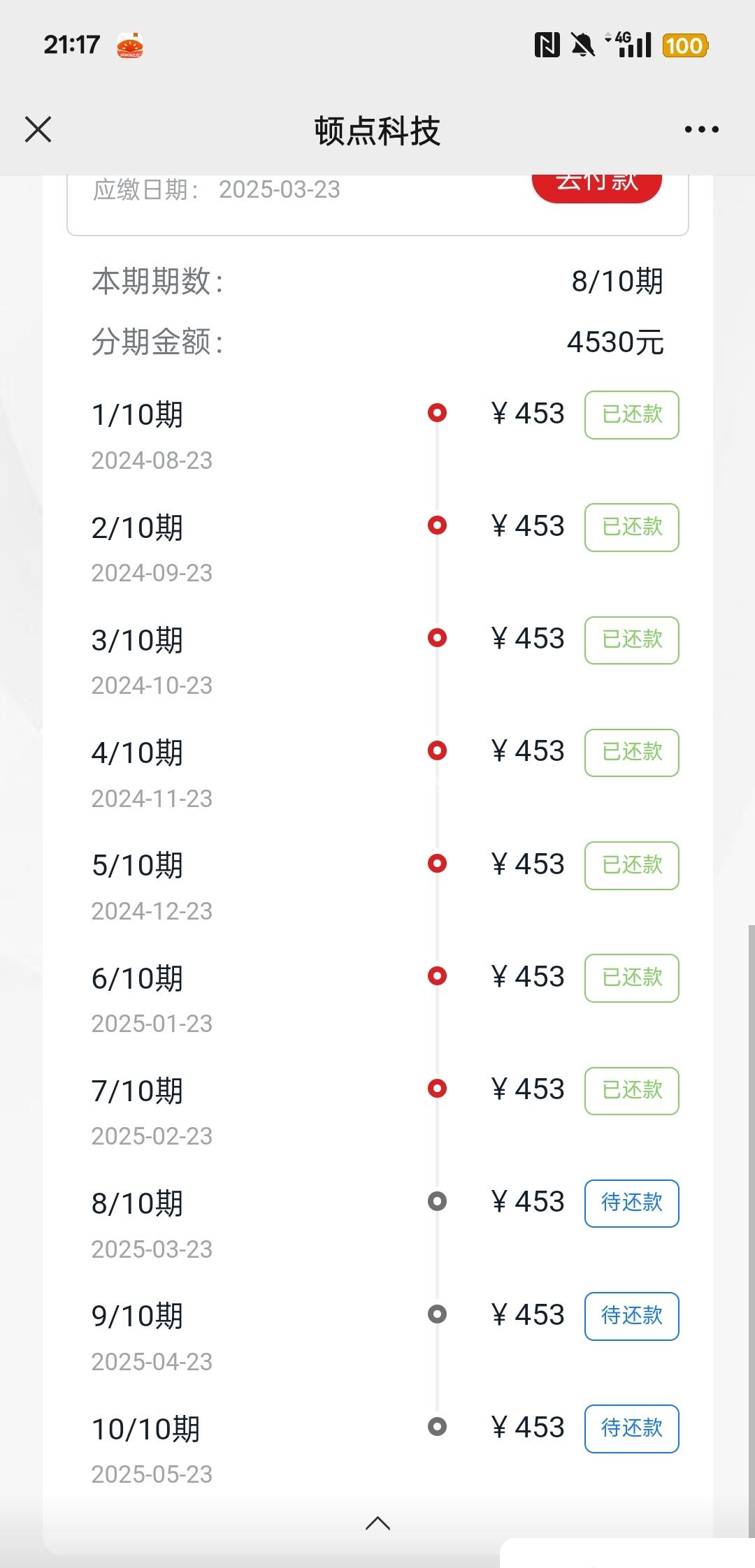Screen dimensions: 755x1568
Task: Tap the muted bell status icon
Action: [x=582, y=45]
